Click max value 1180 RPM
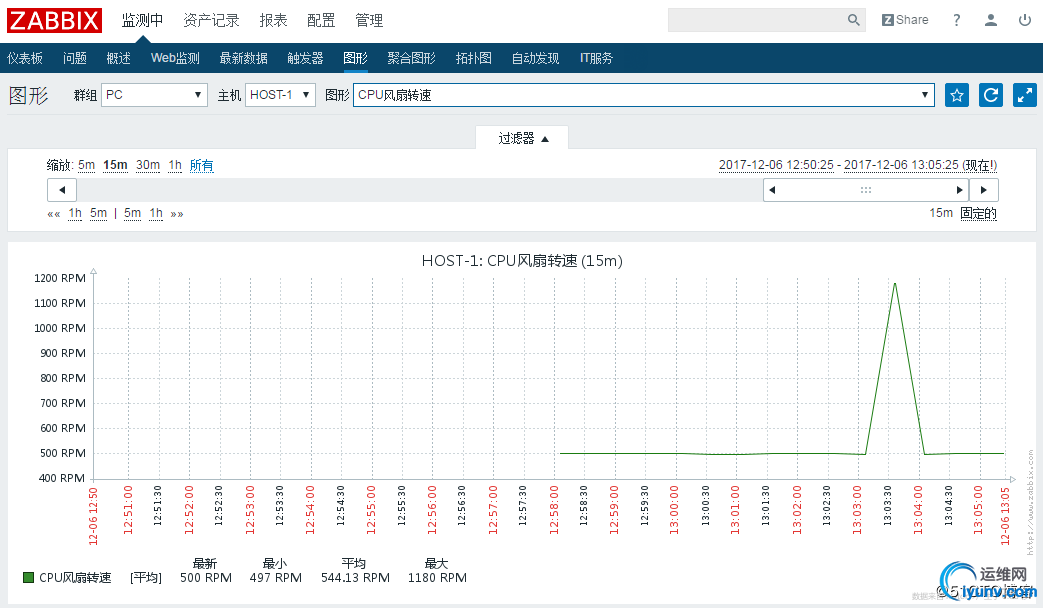The image size is (1043, 608). (437, 578)
